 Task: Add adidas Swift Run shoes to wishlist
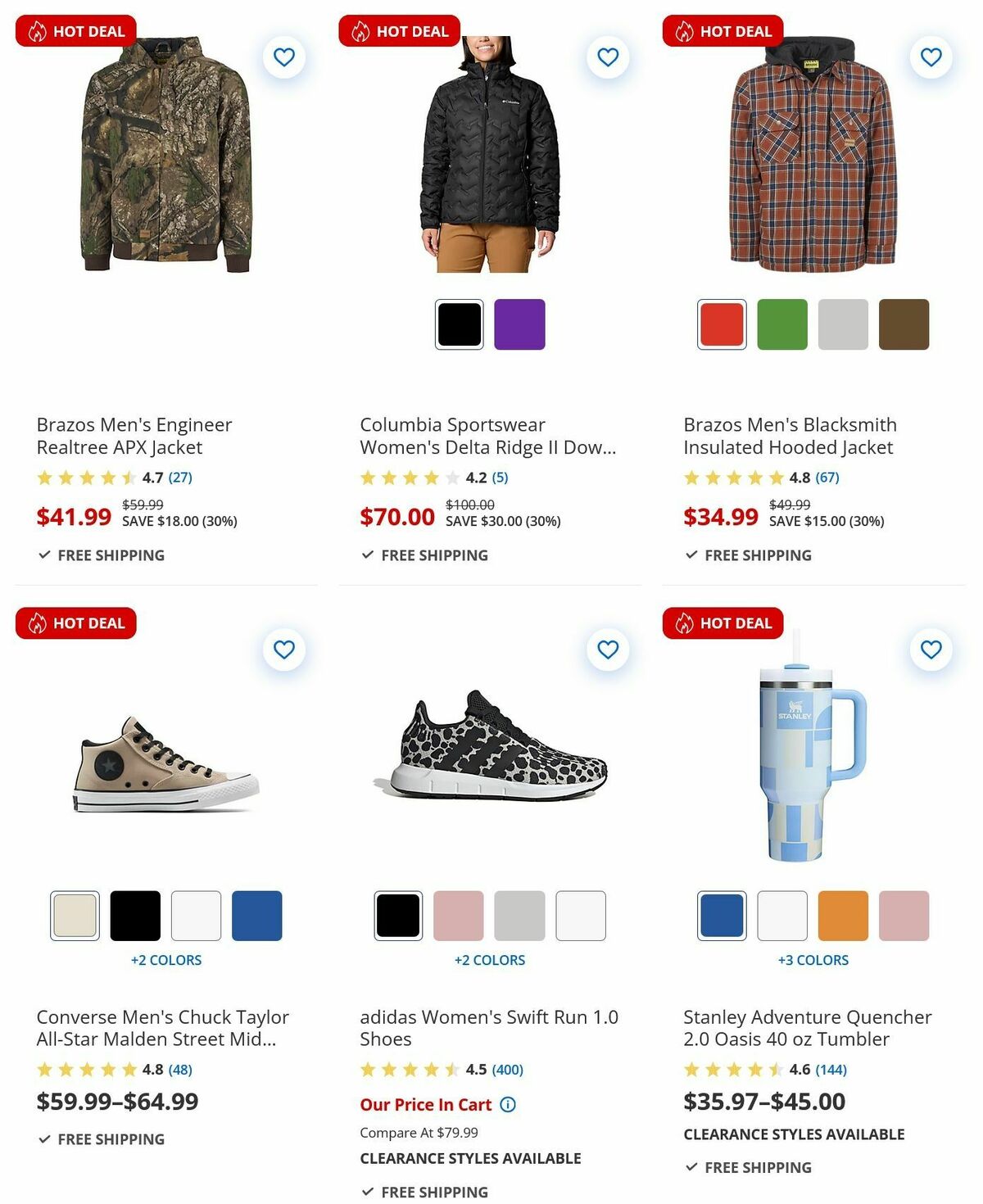[606, 649]
